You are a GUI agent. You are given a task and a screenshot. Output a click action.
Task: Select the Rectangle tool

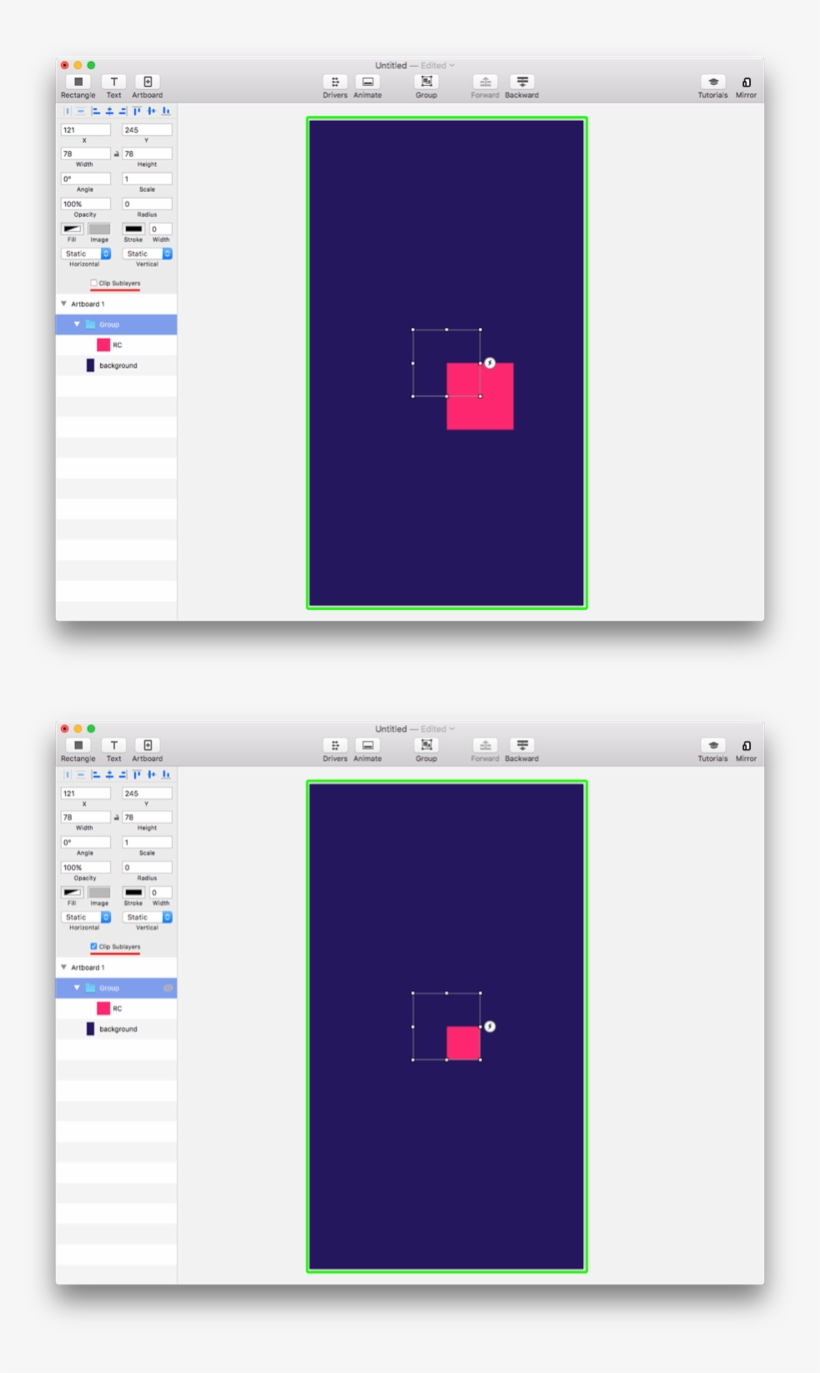click(78, 82)
